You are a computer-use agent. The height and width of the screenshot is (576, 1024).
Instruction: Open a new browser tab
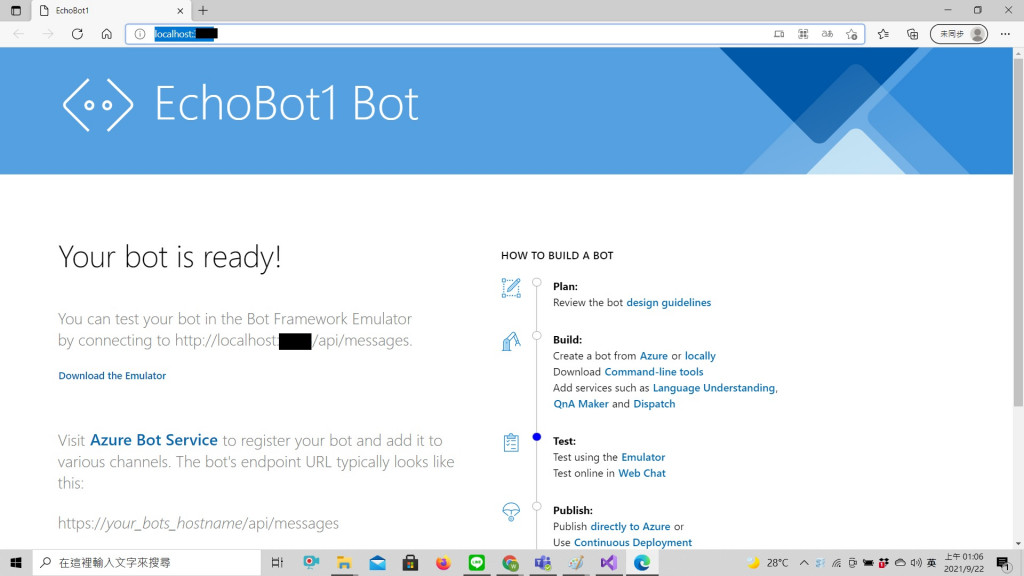(x=203, y=10)
